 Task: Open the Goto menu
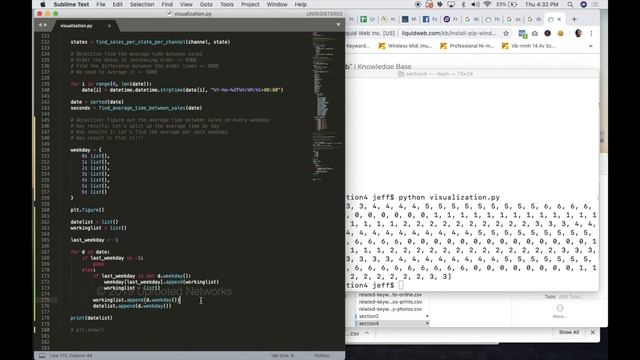point(206,4)
